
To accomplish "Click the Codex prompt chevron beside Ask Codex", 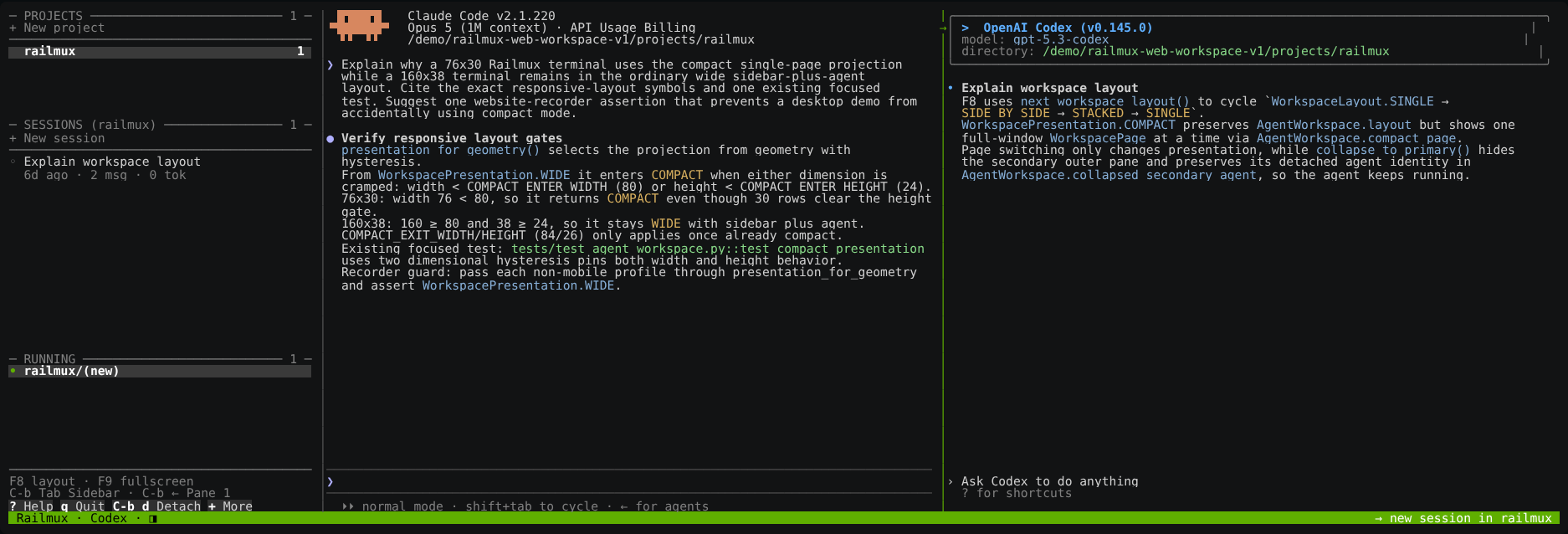I will 951,481.
